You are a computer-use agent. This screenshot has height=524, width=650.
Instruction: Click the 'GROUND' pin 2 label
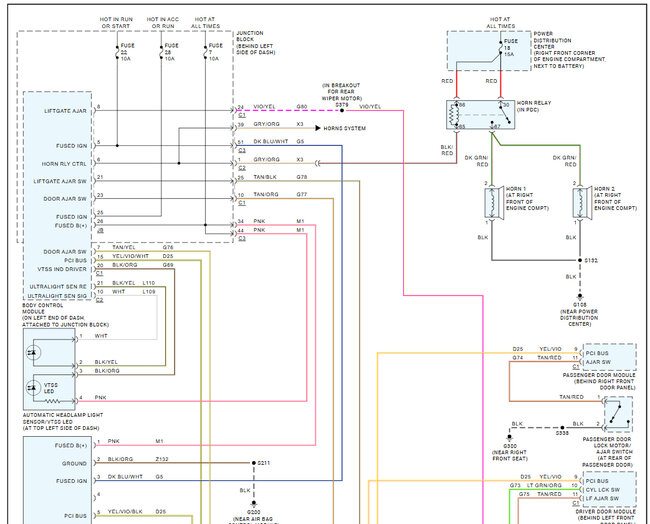click(x=75, y=463)
